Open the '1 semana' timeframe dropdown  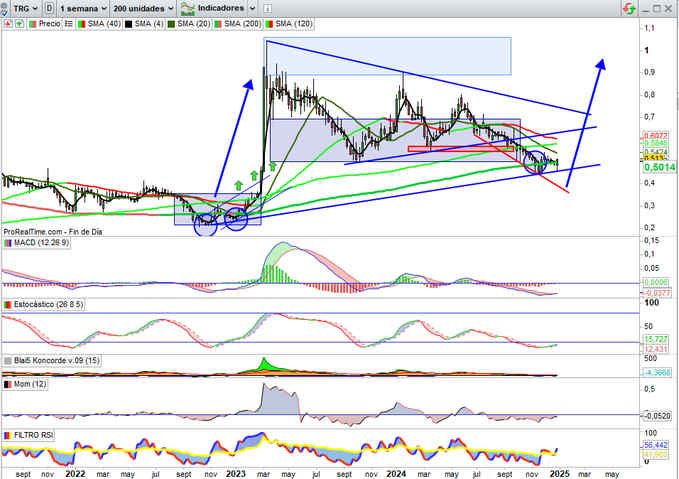83,8
